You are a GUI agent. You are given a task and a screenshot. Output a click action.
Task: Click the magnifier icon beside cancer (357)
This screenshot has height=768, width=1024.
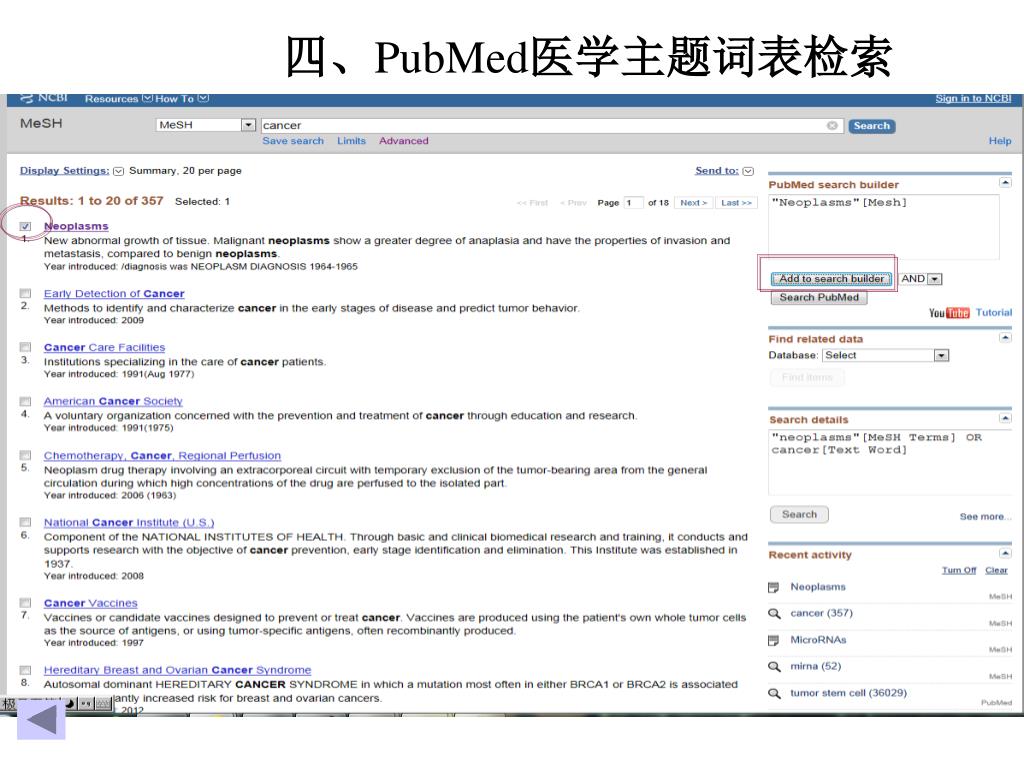click(774, 614)
